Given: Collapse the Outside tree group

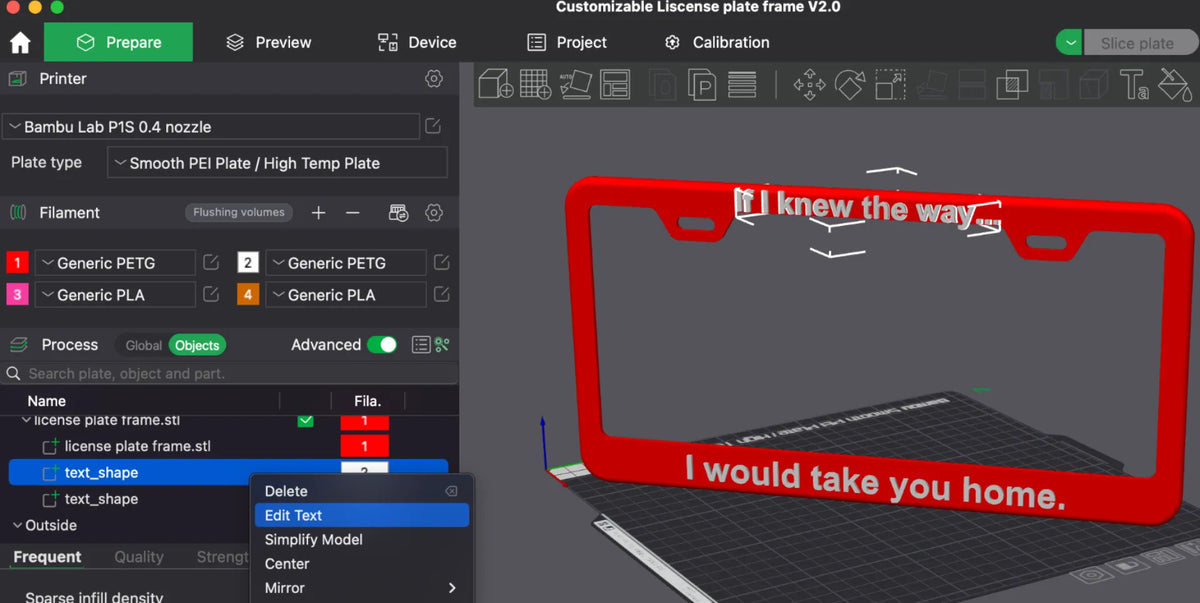Looking at the screenshot, I should (17, 525).
